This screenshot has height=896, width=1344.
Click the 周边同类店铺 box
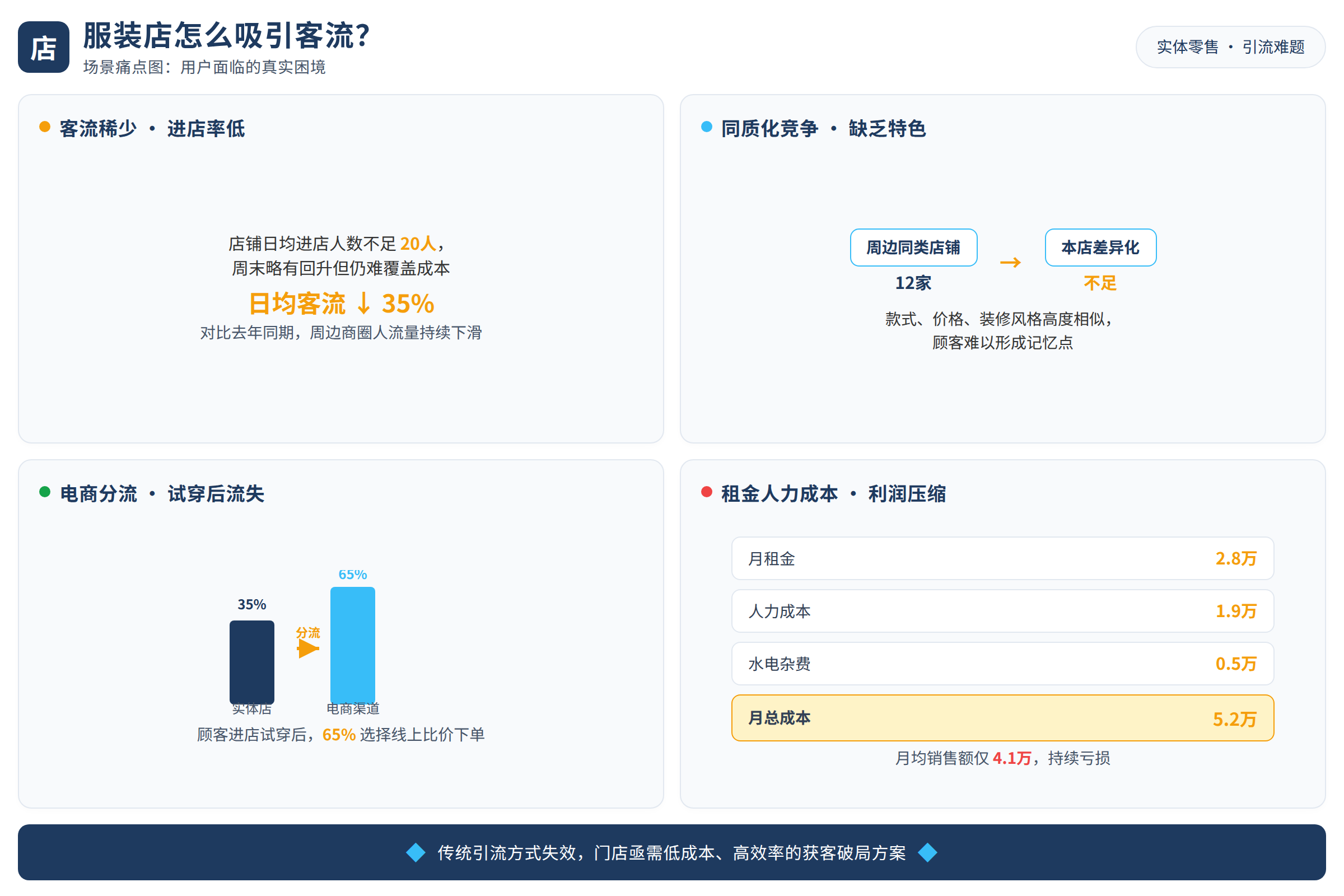[913, 248]
